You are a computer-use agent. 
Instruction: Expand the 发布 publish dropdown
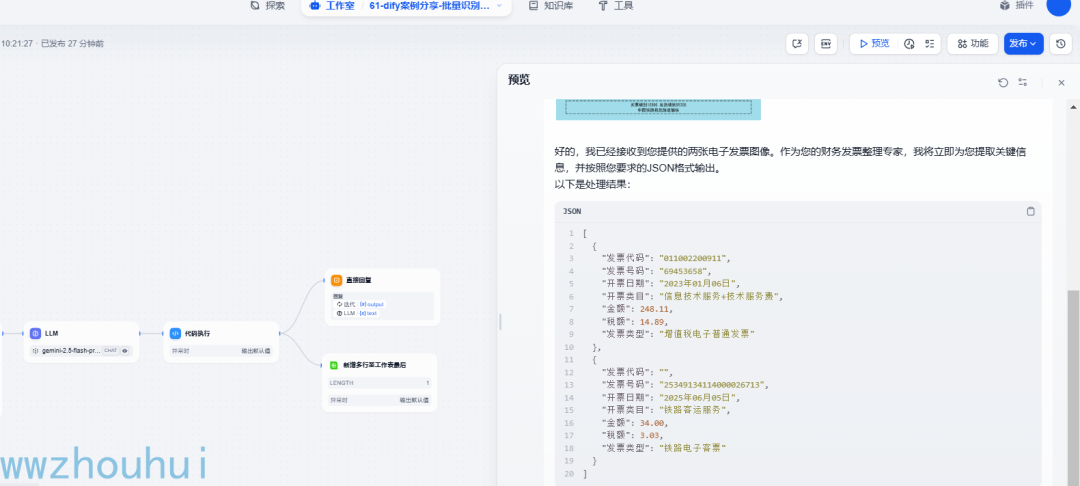pos(1024,43)
